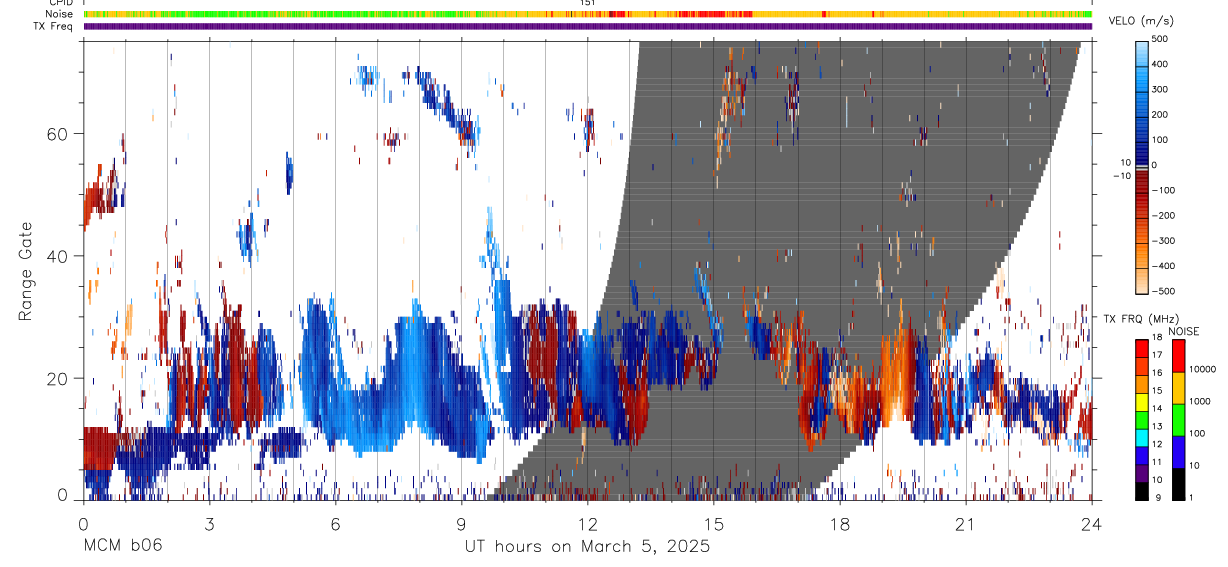1228x567 pixels.
Task: Click the x-axis "21" hour tick label
Action: coord(965,523)
